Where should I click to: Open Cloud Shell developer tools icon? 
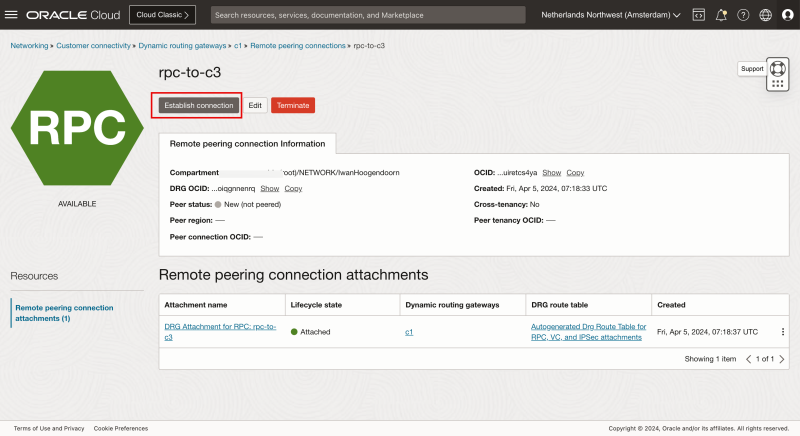coord(698,15)
